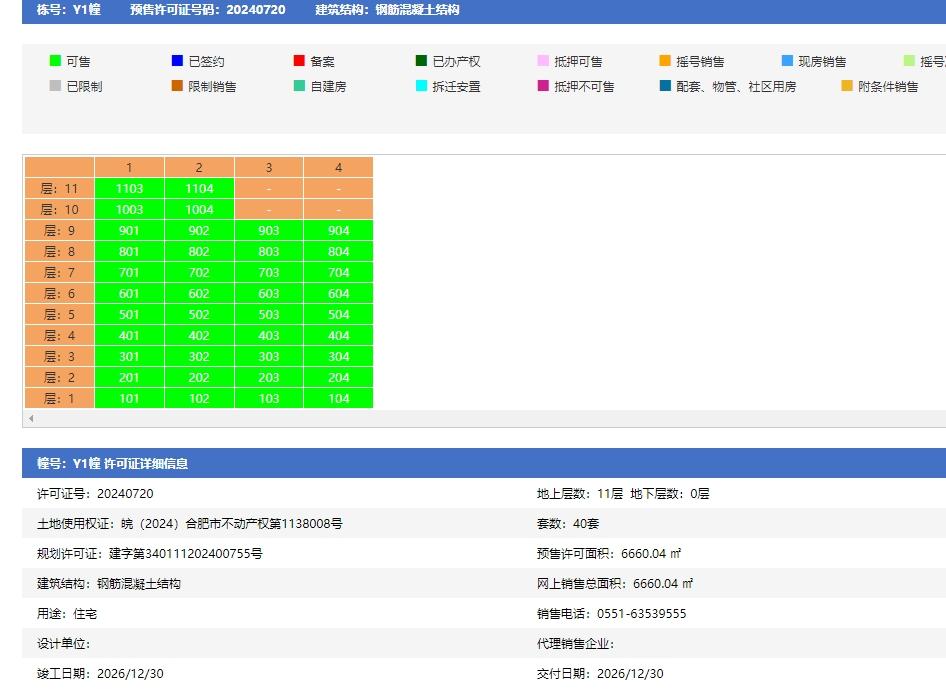
Task: Click unit 102 cell
Action: (x=199, y=399)
